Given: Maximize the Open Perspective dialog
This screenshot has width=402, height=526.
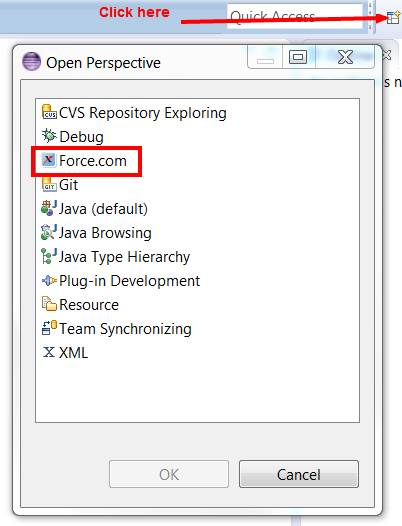Looking at the screenshot, I should click(x=298, y=57).
